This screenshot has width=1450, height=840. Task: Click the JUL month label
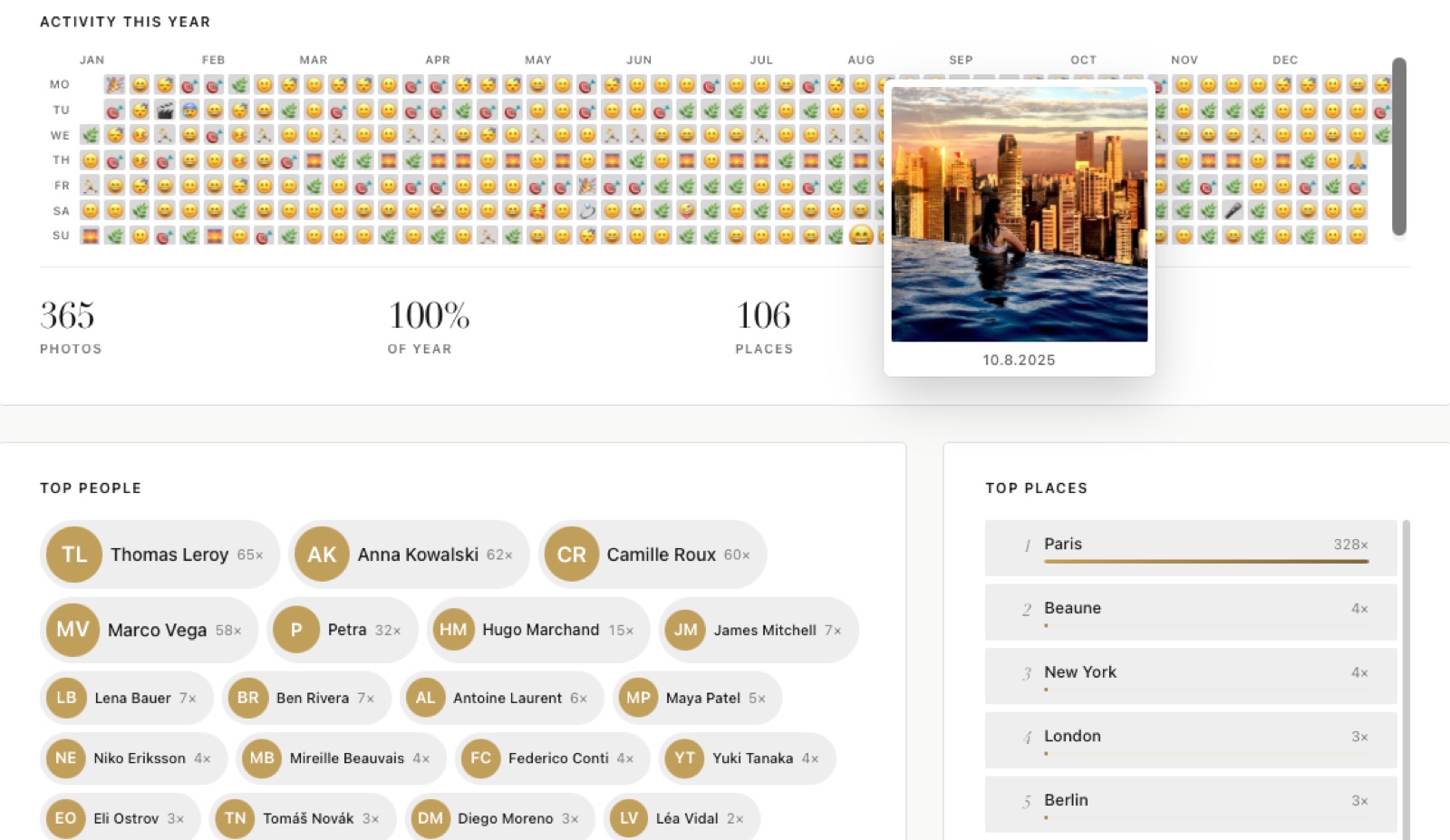point(761,60)
